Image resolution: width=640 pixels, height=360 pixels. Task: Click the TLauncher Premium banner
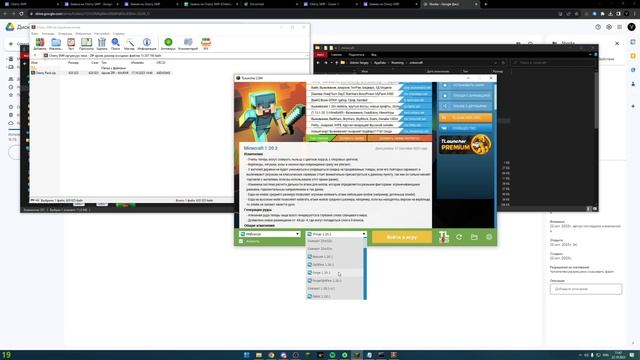tap(466, 145)
